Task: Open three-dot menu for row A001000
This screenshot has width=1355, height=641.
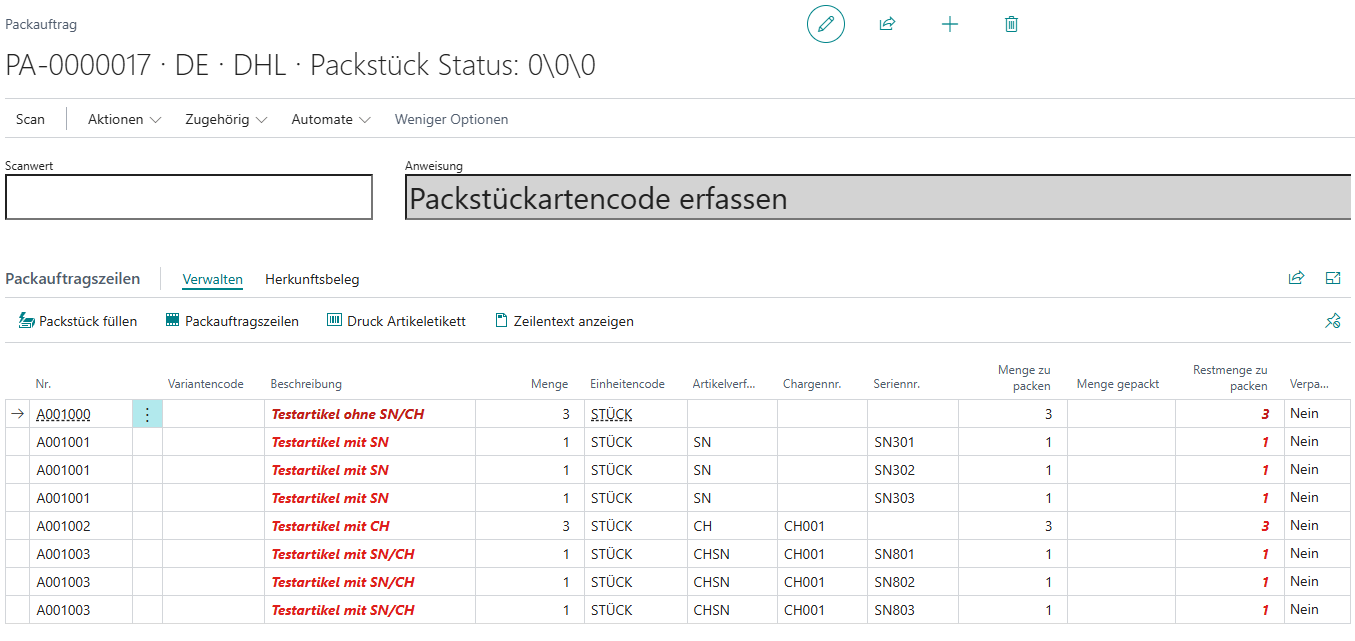Action: tap(147, 414)
